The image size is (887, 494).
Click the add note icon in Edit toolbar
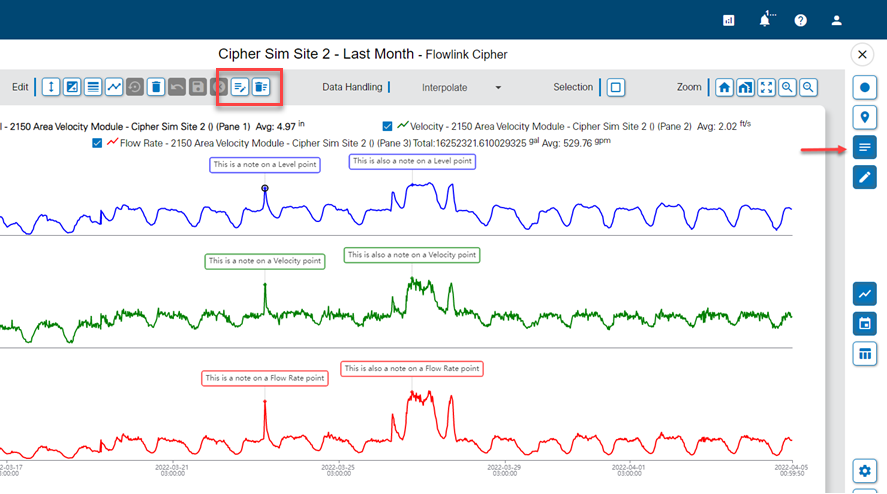[240, 88]
